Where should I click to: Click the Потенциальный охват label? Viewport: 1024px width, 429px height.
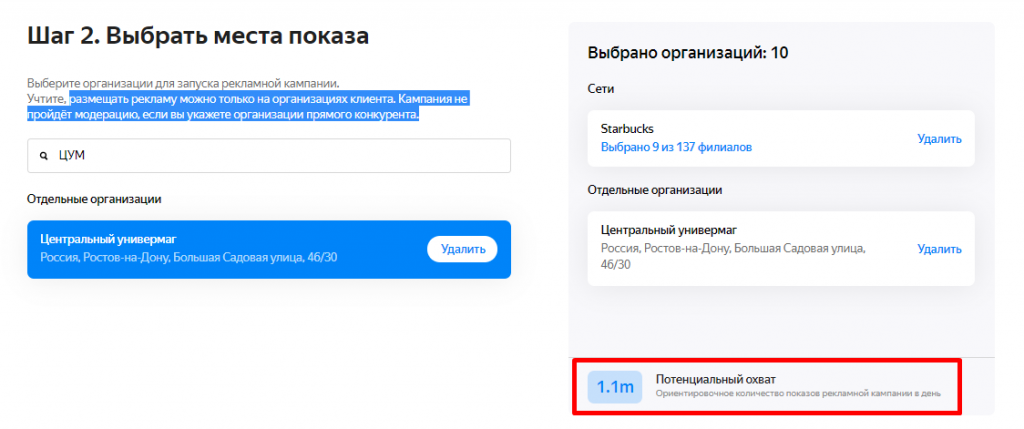pos(715,379)
